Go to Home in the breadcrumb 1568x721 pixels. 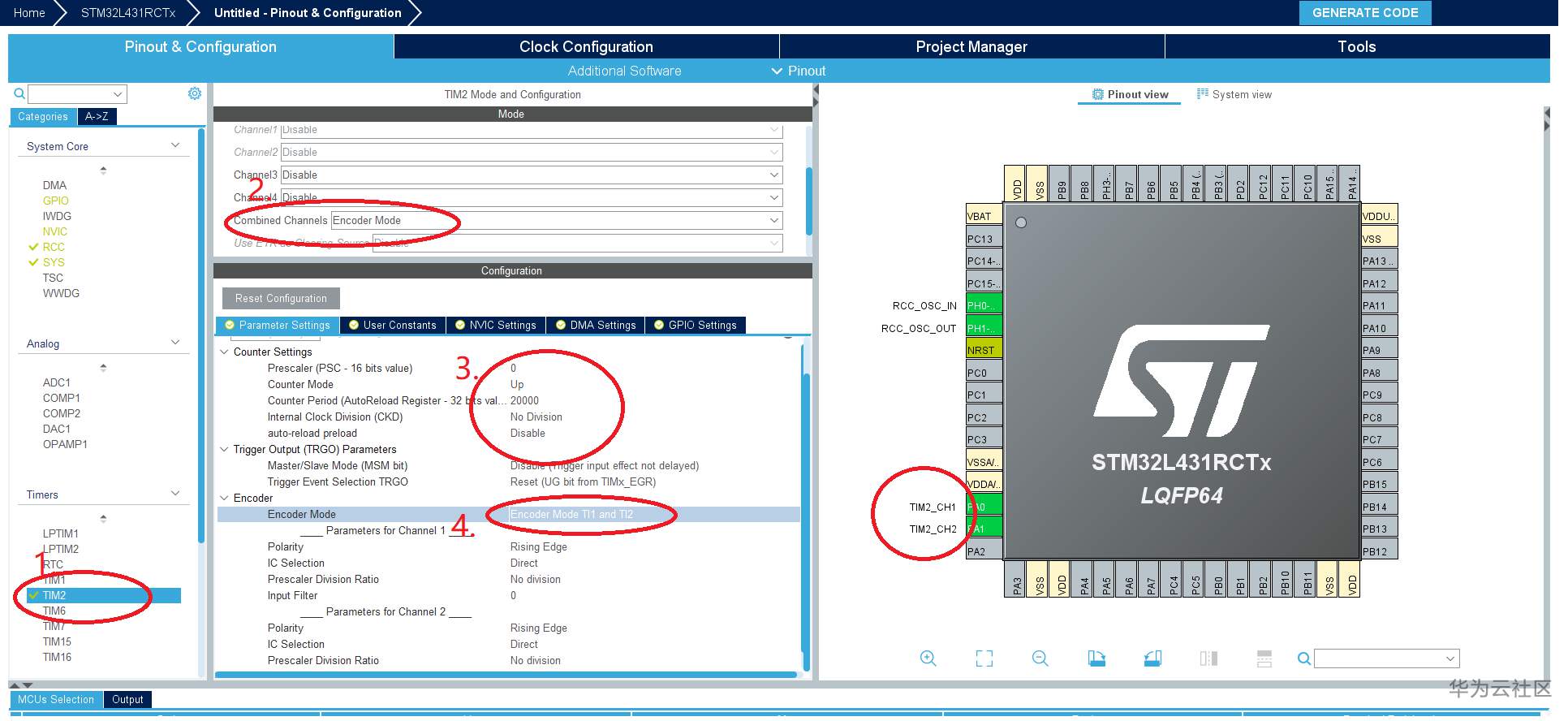[29, 13]
